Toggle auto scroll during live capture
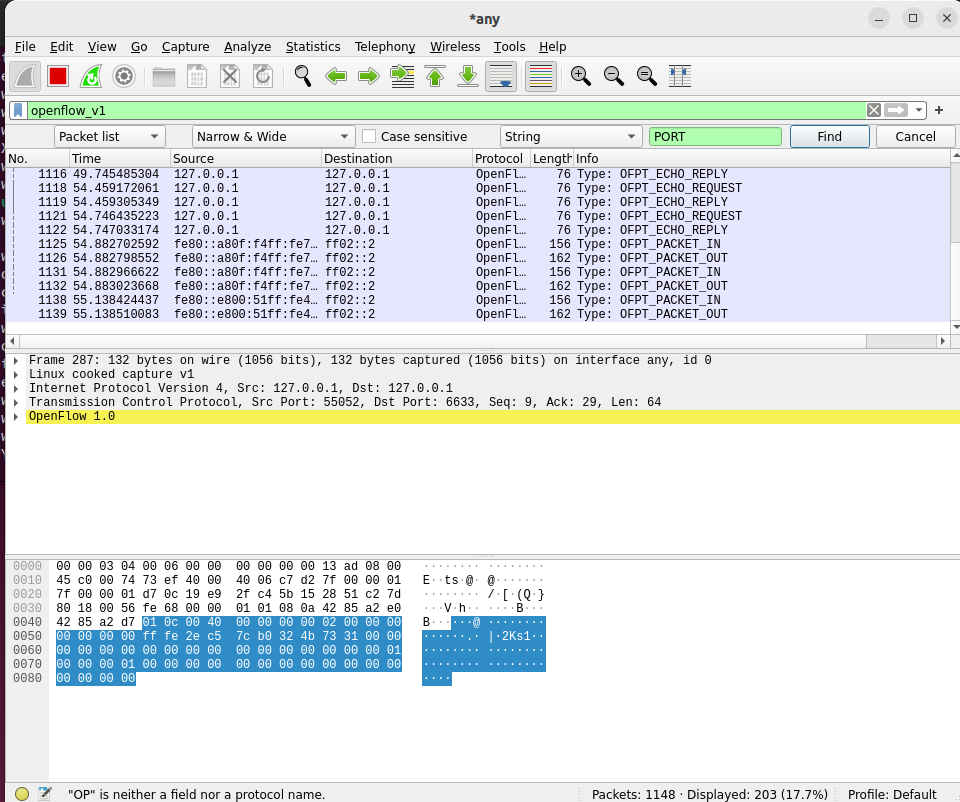This screenshot has width=960, height=802. 501,77
